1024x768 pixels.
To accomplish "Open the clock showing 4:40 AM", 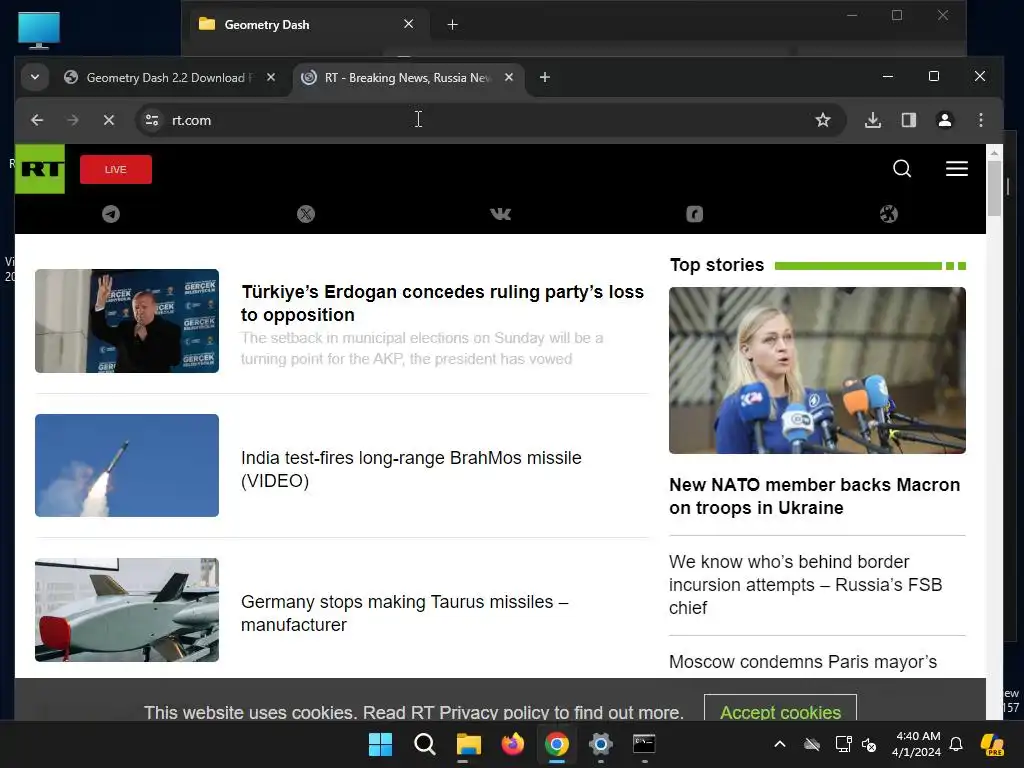I will pyautogui.click(x=916, y=744).
